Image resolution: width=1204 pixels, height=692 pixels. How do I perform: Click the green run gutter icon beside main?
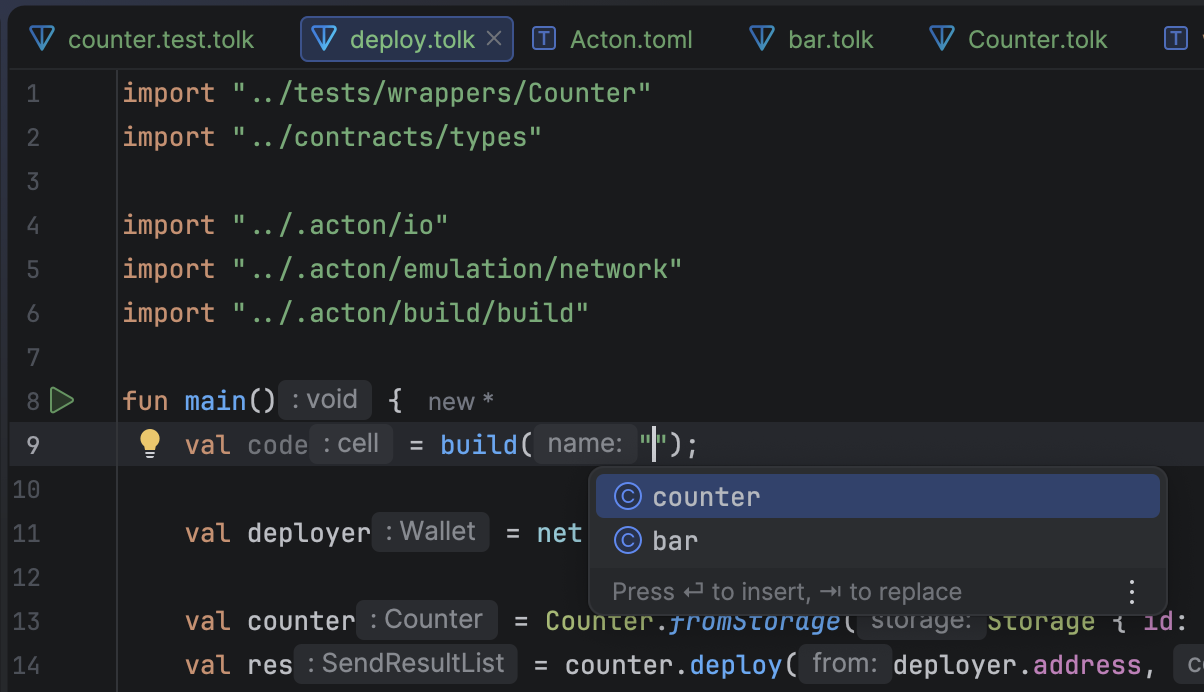pos(62,401)
